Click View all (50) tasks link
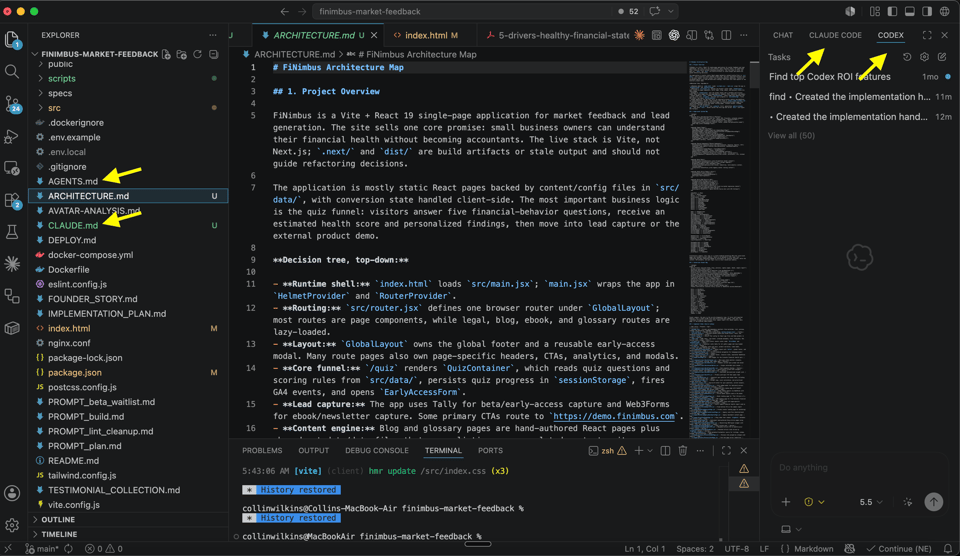This screenshot has height=556, width=960. tap(791, 135)
